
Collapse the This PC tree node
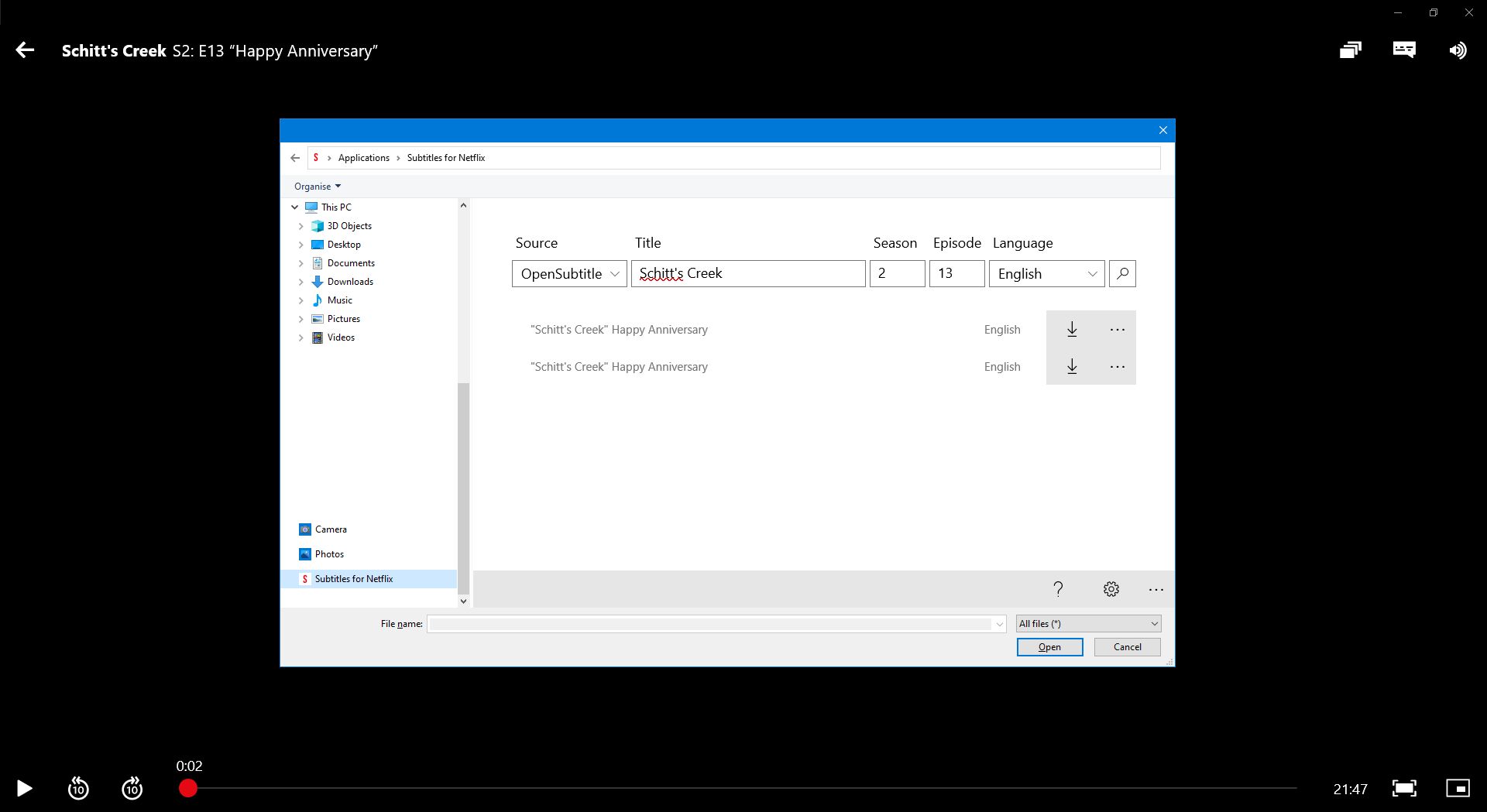[295, 207]
